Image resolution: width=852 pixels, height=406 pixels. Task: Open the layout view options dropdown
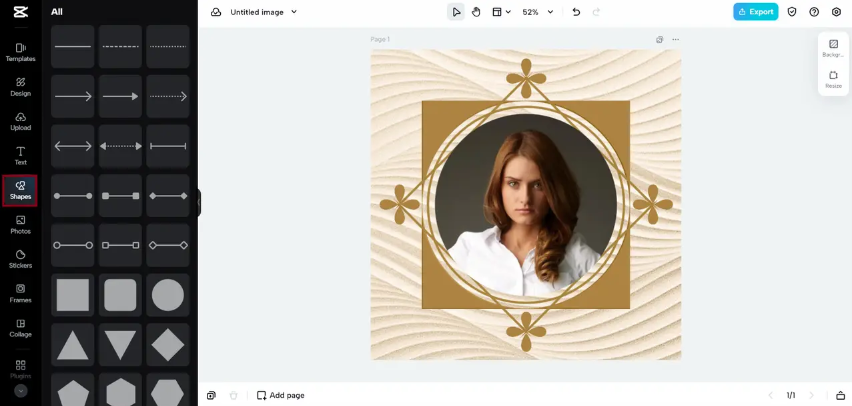pos(501,12)
